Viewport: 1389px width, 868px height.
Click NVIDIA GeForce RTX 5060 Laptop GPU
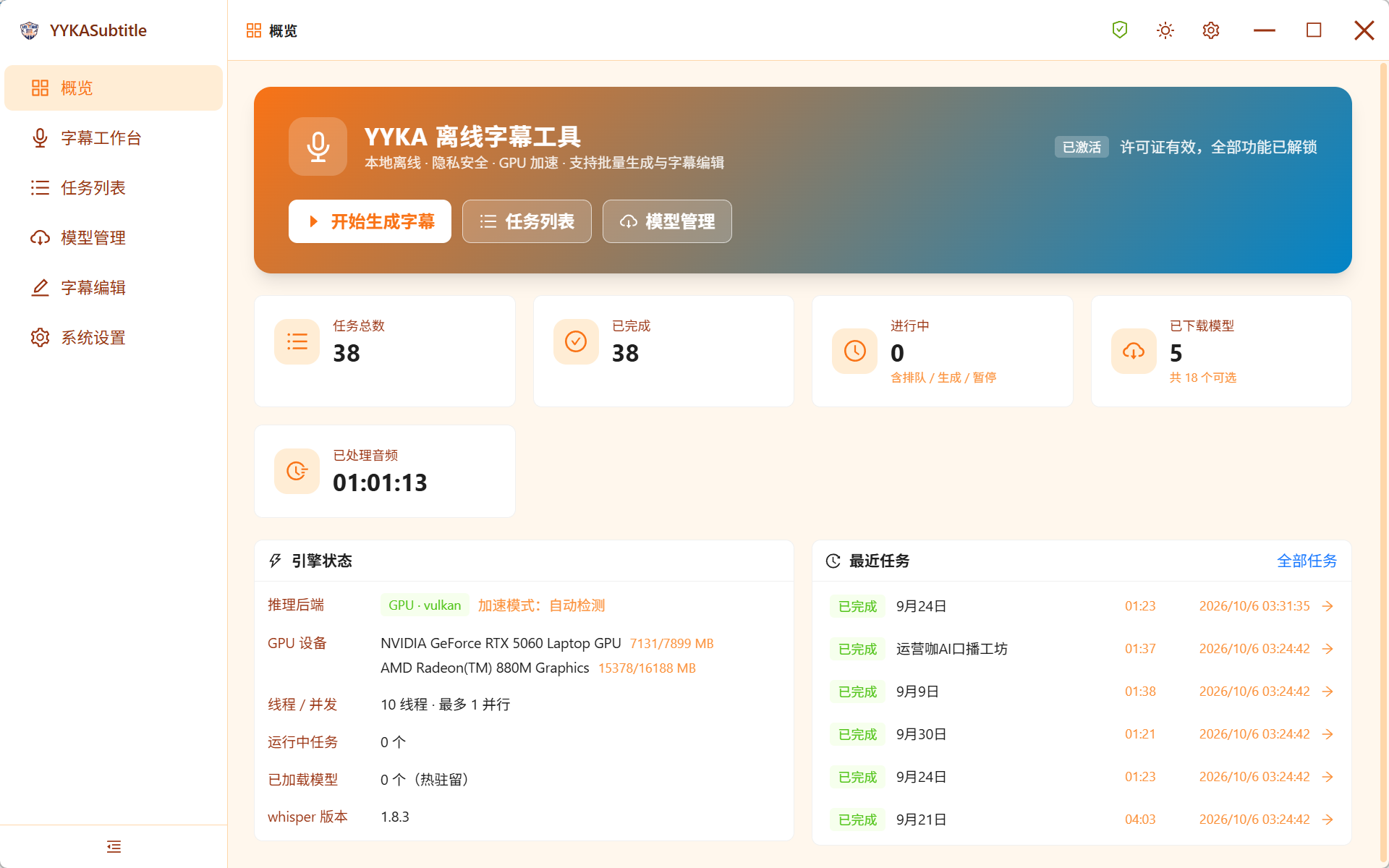pyautogui.click(x=501, y=643)
